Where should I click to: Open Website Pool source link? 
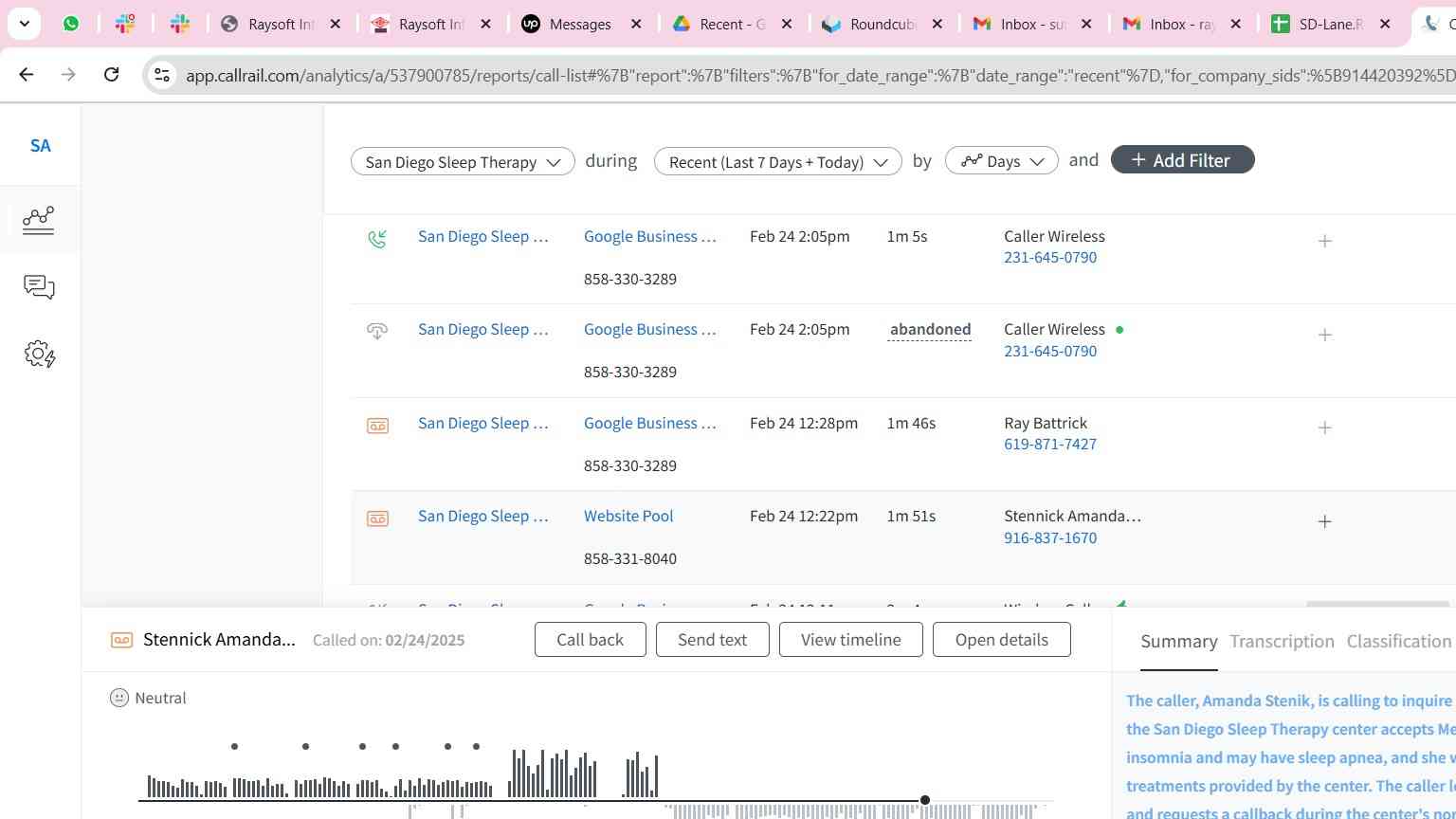[x=628, y=517]
